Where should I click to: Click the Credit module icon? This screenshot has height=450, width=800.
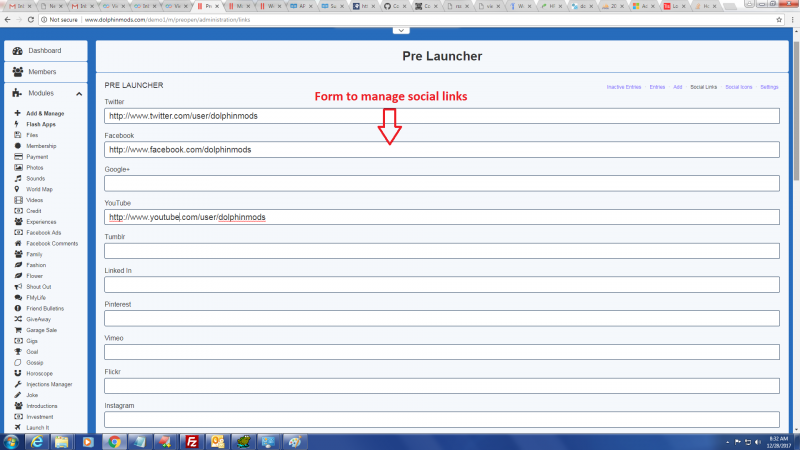click(18, 211)
